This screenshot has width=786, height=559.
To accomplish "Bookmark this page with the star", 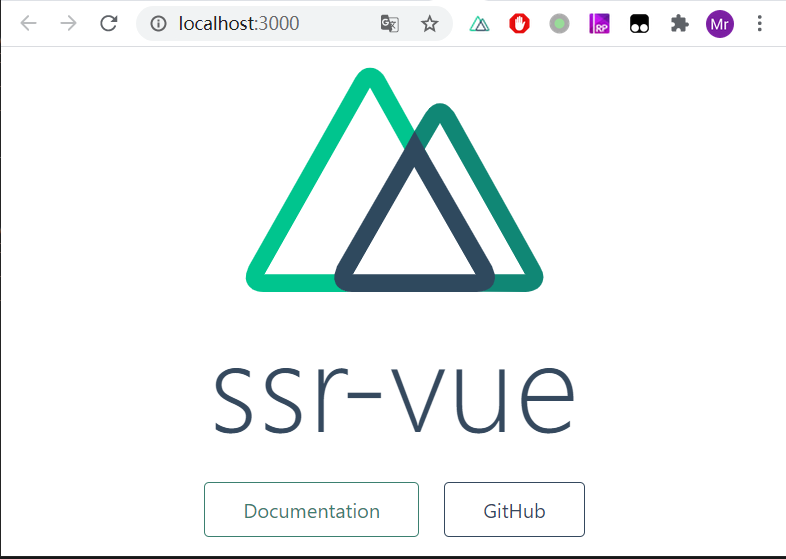I will pos(430,24).
